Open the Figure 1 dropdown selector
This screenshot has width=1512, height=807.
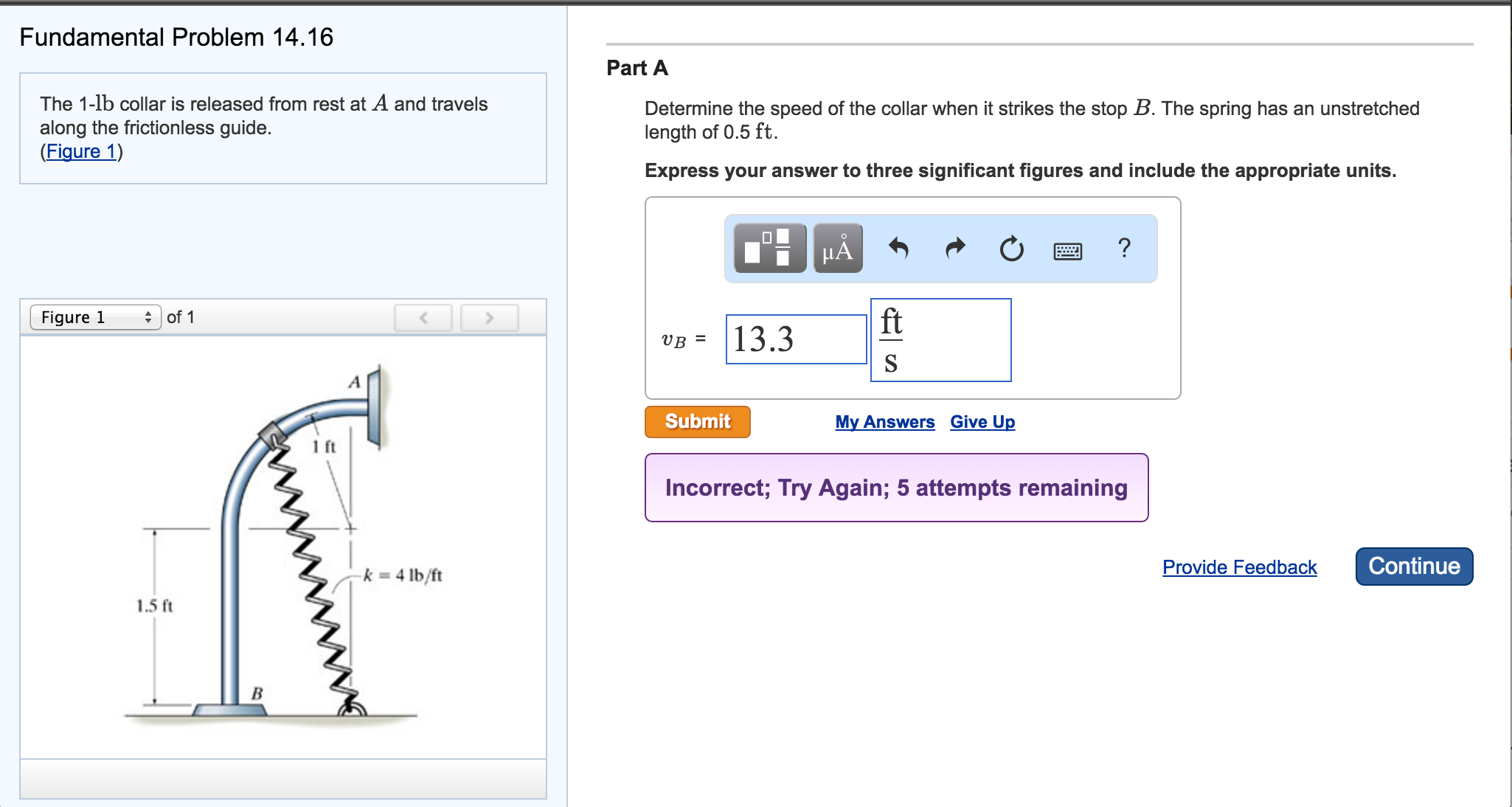click(x=95, y=317)
